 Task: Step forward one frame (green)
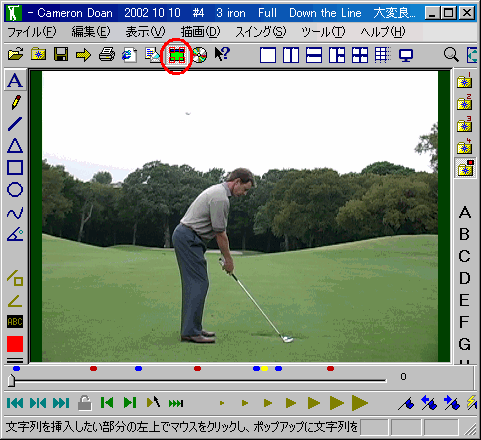pos(130,403)
